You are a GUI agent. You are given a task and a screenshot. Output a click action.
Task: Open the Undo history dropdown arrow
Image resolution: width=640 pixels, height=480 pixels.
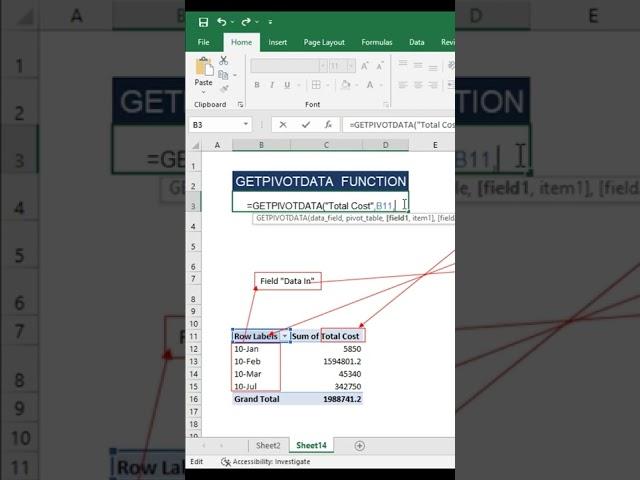232,22
